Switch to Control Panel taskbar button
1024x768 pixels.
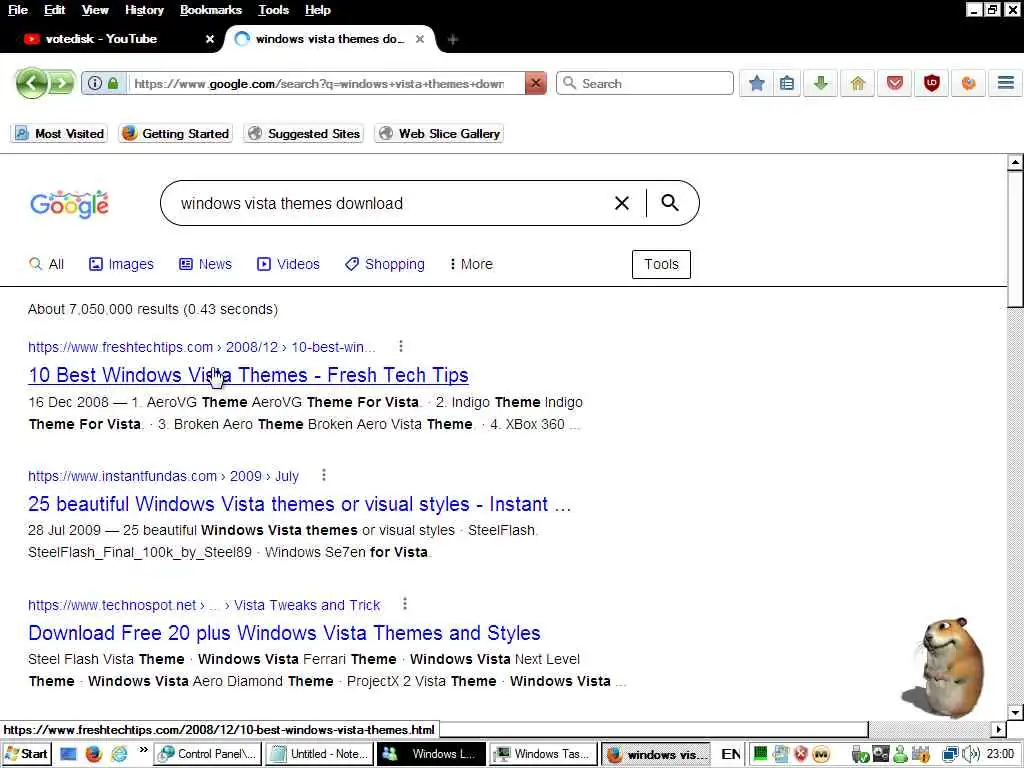208,754
